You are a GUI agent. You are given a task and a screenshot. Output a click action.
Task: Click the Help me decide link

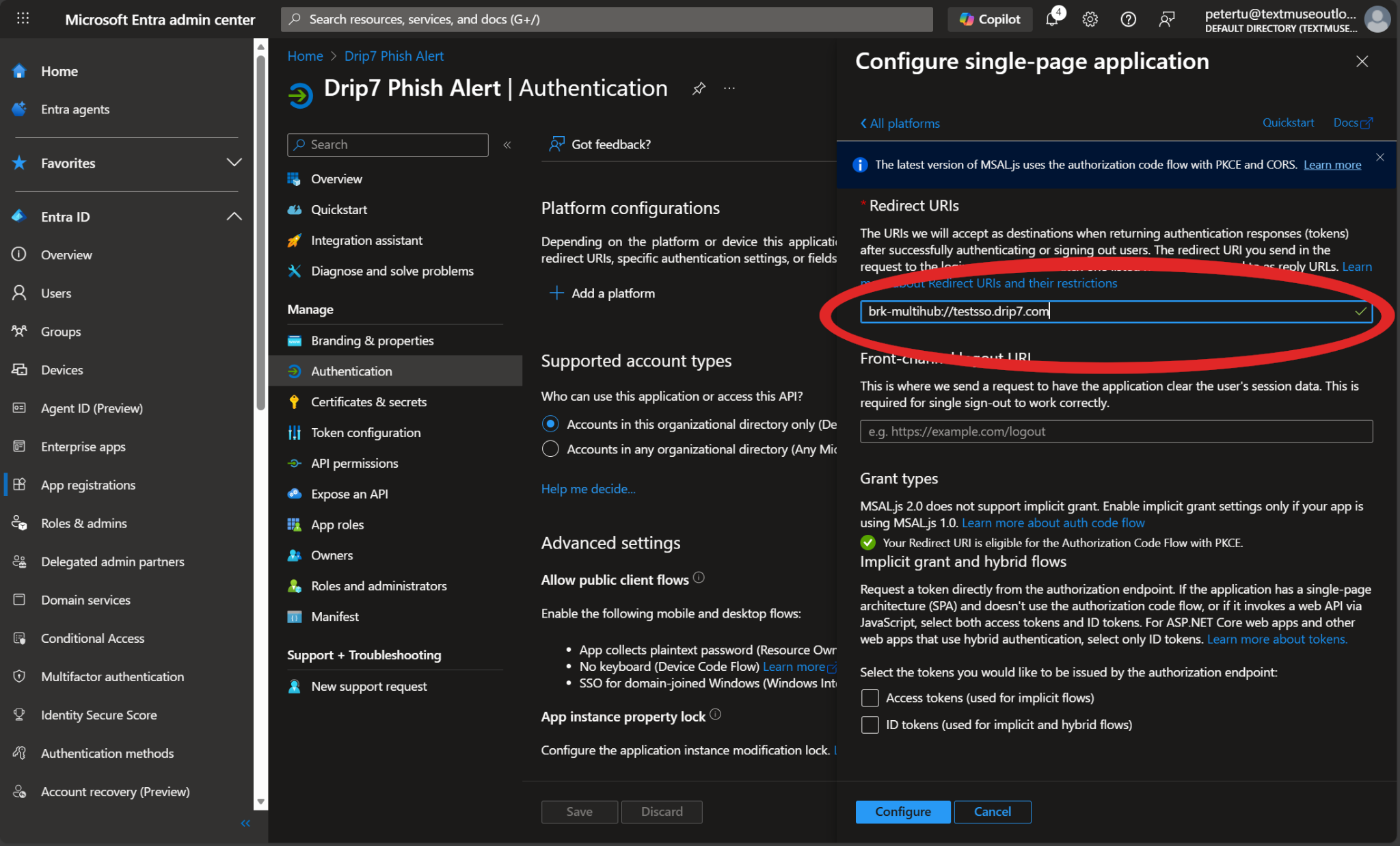point(589,489)
